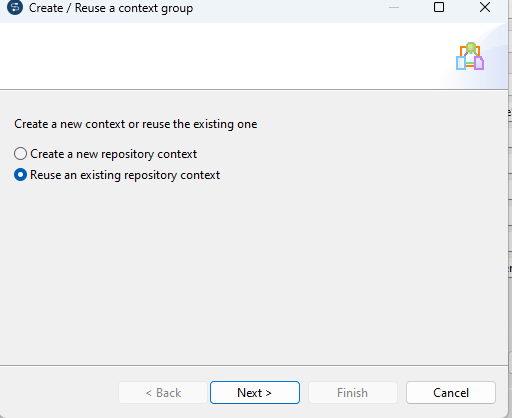This screenshot has width=512, height=418.
Task: Click the separator line above the wizard buttons
Action: coord(254,365)
